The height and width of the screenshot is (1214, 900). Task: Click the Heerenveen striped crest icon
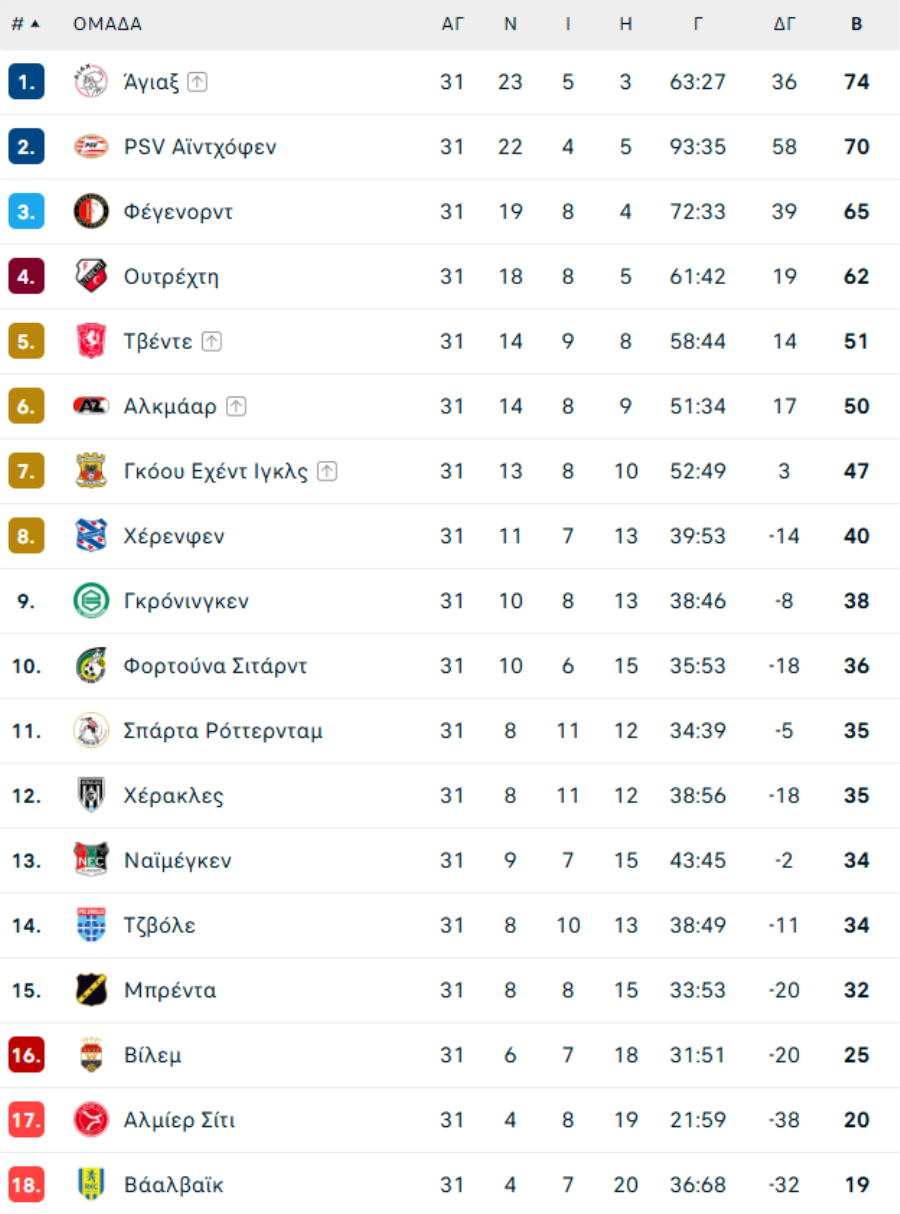(91, 536)
